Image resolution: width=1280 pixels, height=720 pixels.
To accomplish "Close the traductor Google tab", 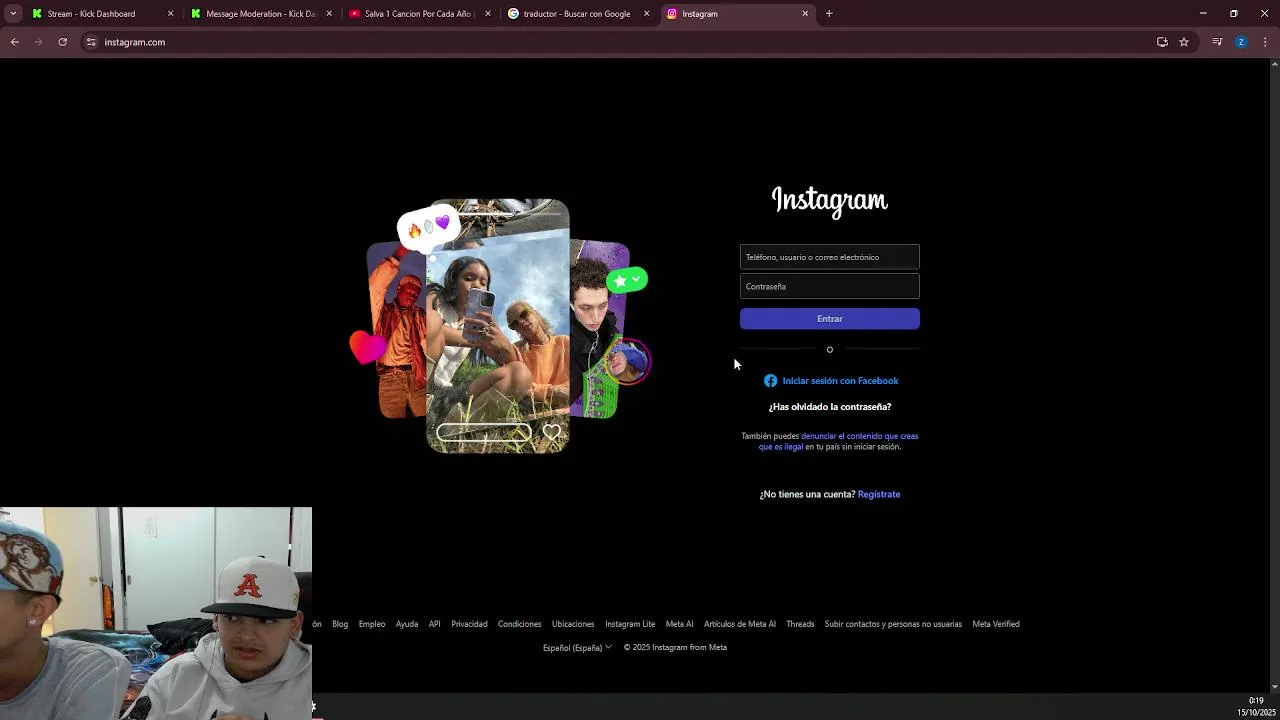I will click(x=646, y=14).
